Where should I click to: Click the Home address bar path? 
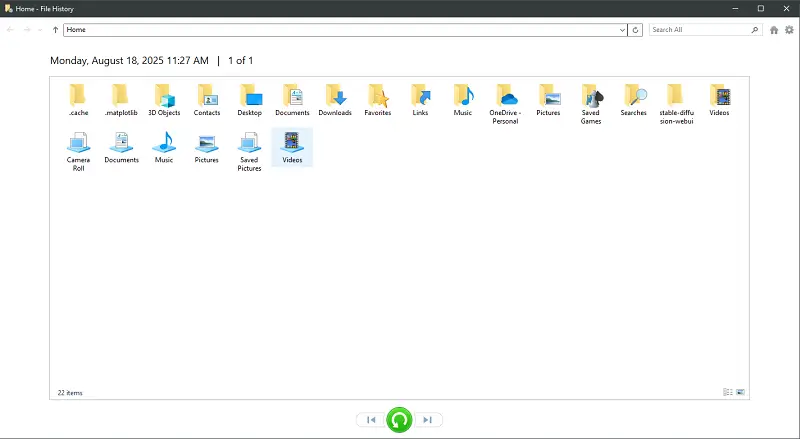(x=340, y=30)
